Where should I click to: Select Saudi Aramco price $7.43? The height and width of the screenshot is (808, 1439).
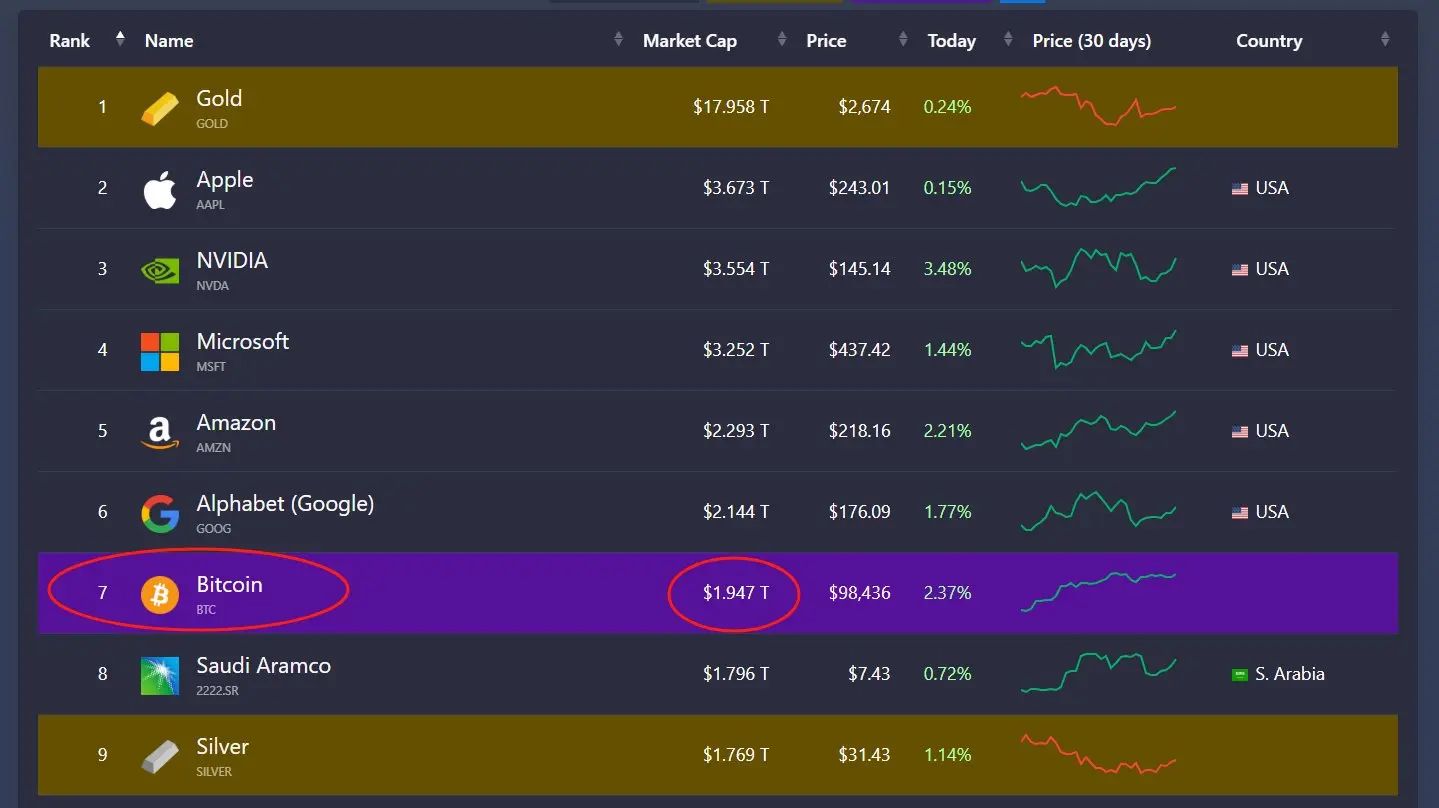(869, 674)
